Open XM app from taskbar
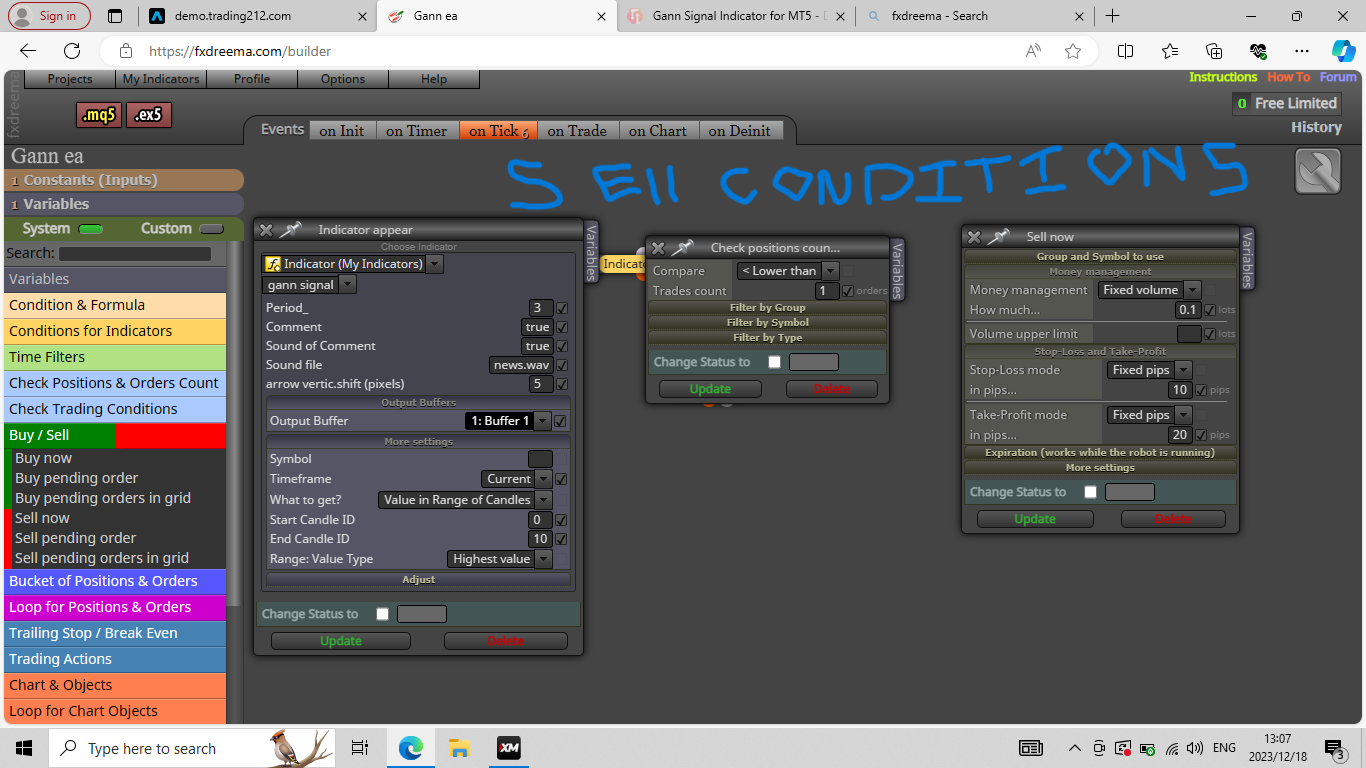The image size is (1366, 768). click(x=509, y=748)
